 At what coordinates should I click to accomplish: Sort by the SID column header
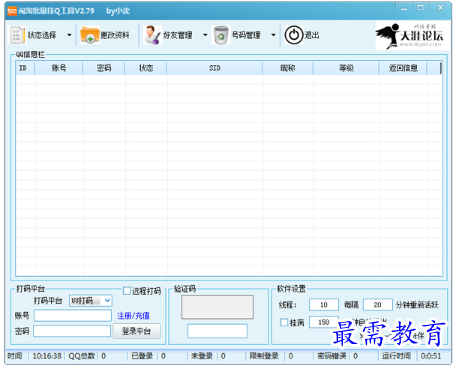215,68
